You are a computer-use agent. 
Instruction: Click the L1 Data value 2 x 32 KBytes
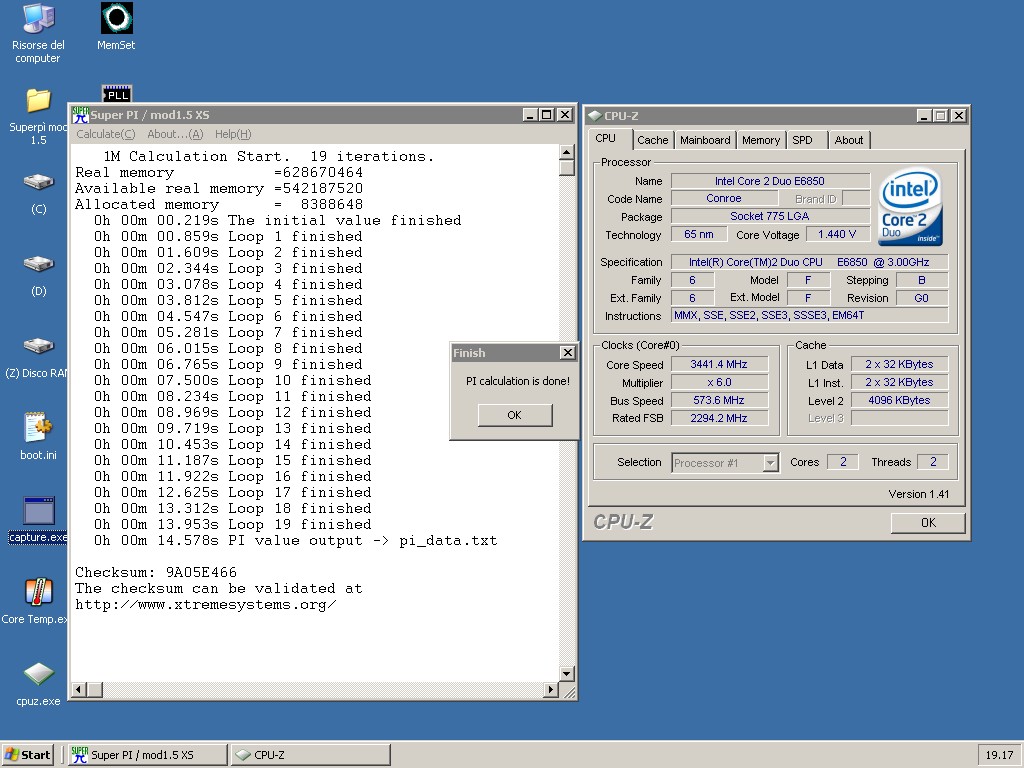point(899,364)
